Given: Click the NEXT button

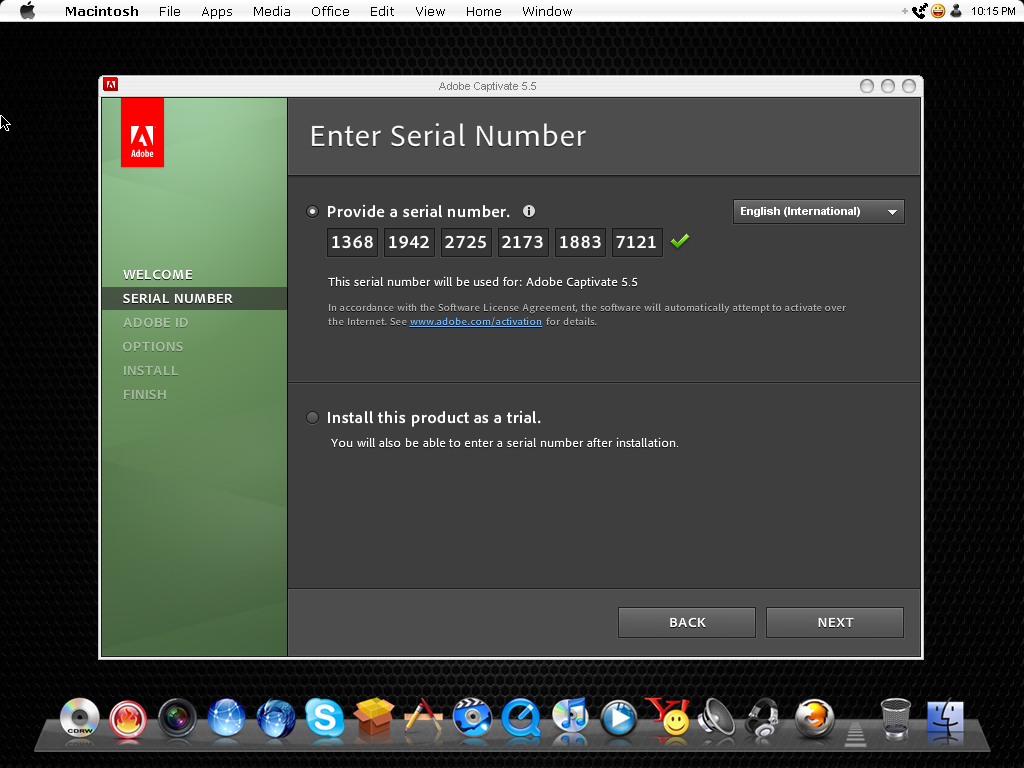Looking at the screenshot, I should click(x=835, y=622).
